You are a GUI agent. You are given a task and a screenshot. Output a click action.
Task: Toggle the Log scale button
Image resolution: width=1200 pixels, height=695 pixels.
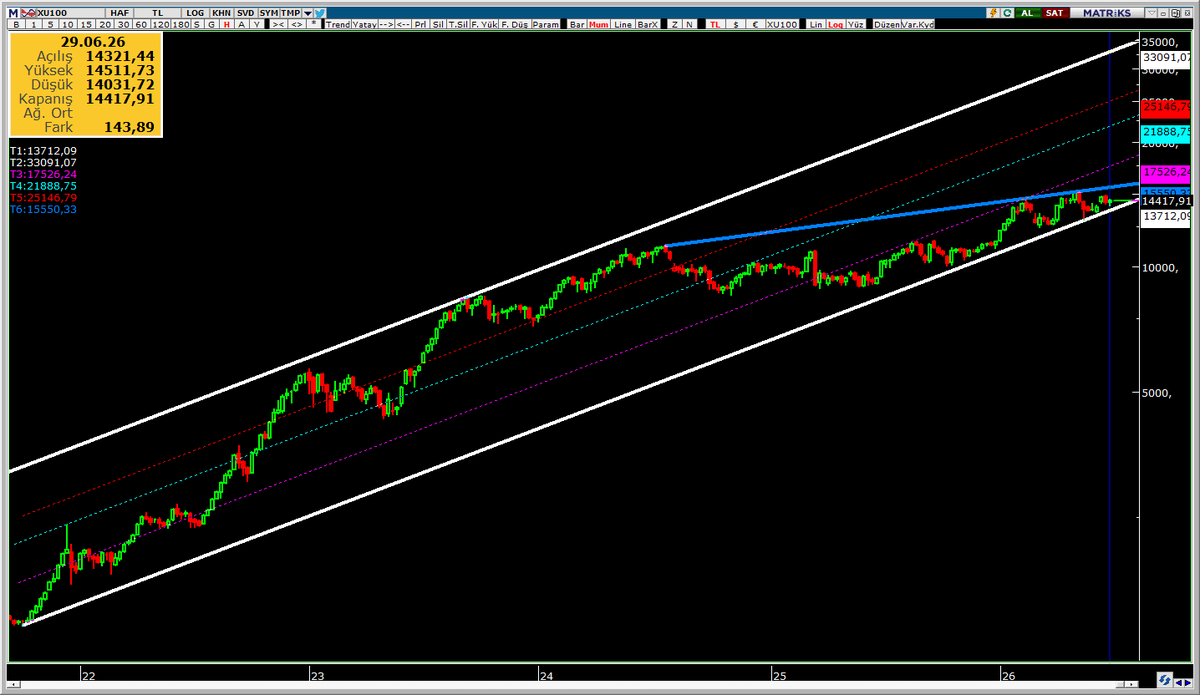835,24
